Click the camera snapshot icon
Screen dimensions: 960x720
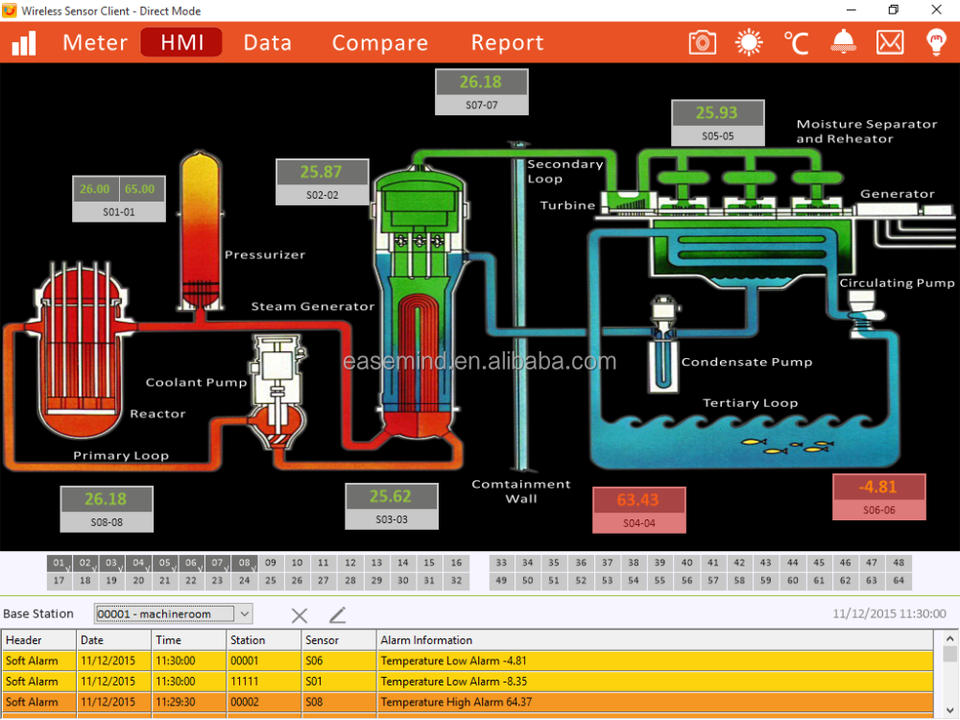(x=703, y=42)
